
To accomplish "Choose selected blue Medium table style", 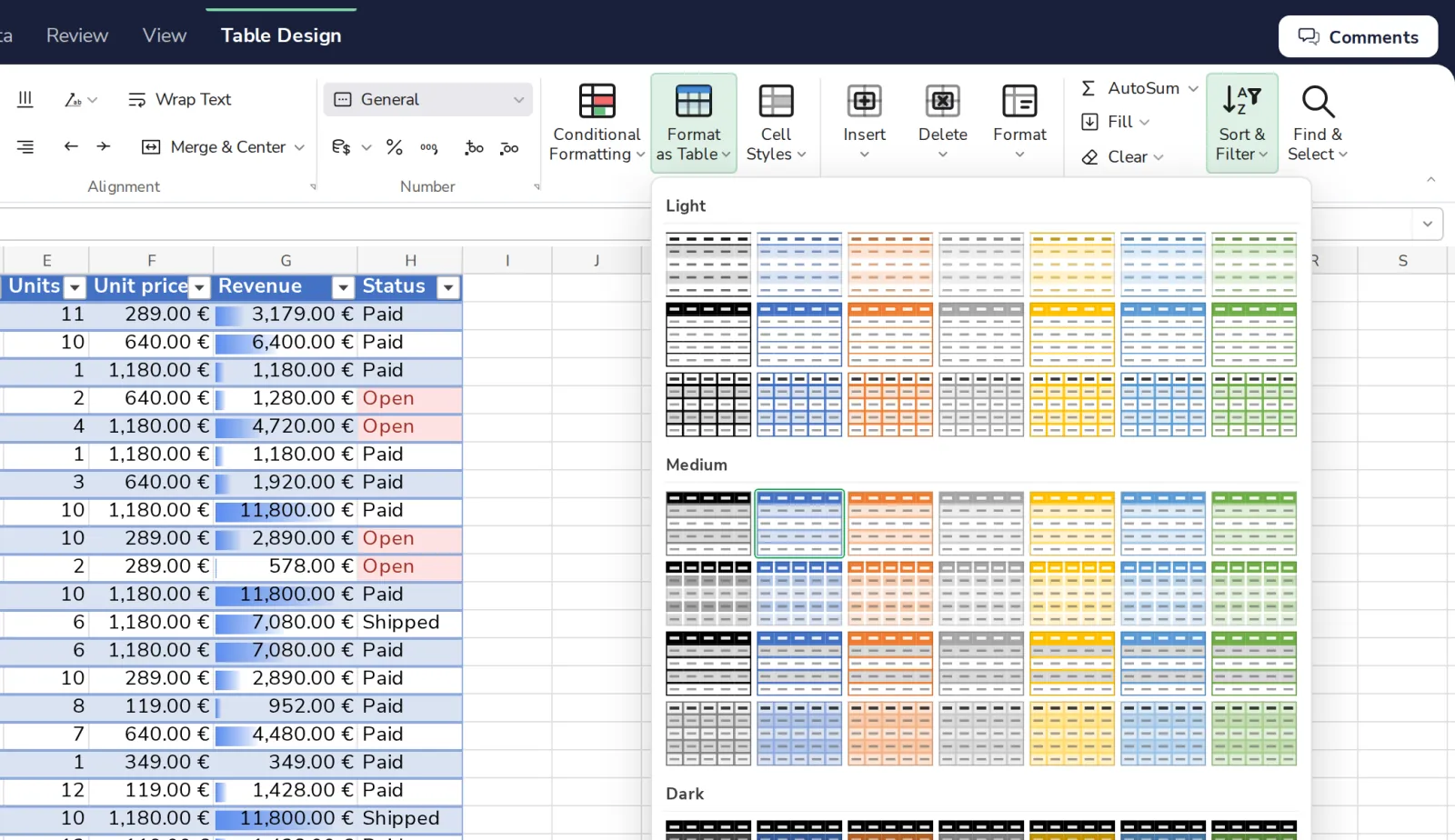I will coord(799,524).
